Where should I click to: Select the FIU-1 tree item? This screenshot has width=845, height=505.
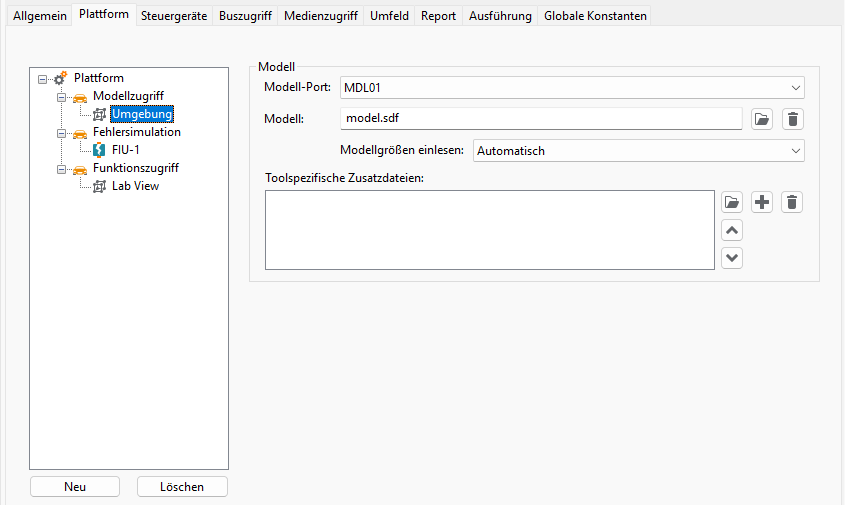126,150
